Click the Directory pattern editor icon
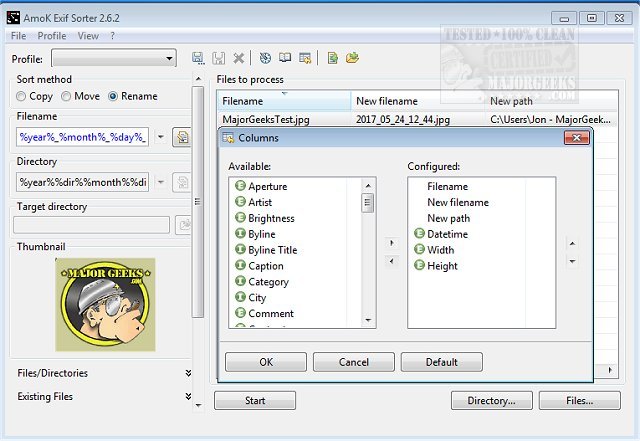 pyautogui.click(x=182, y=182)
